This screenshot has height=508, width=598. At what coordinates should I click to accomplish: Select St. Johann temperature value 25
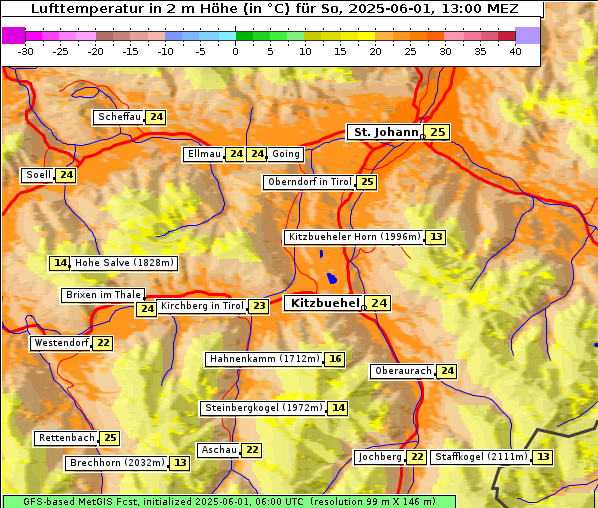click(x=437, y=132)
